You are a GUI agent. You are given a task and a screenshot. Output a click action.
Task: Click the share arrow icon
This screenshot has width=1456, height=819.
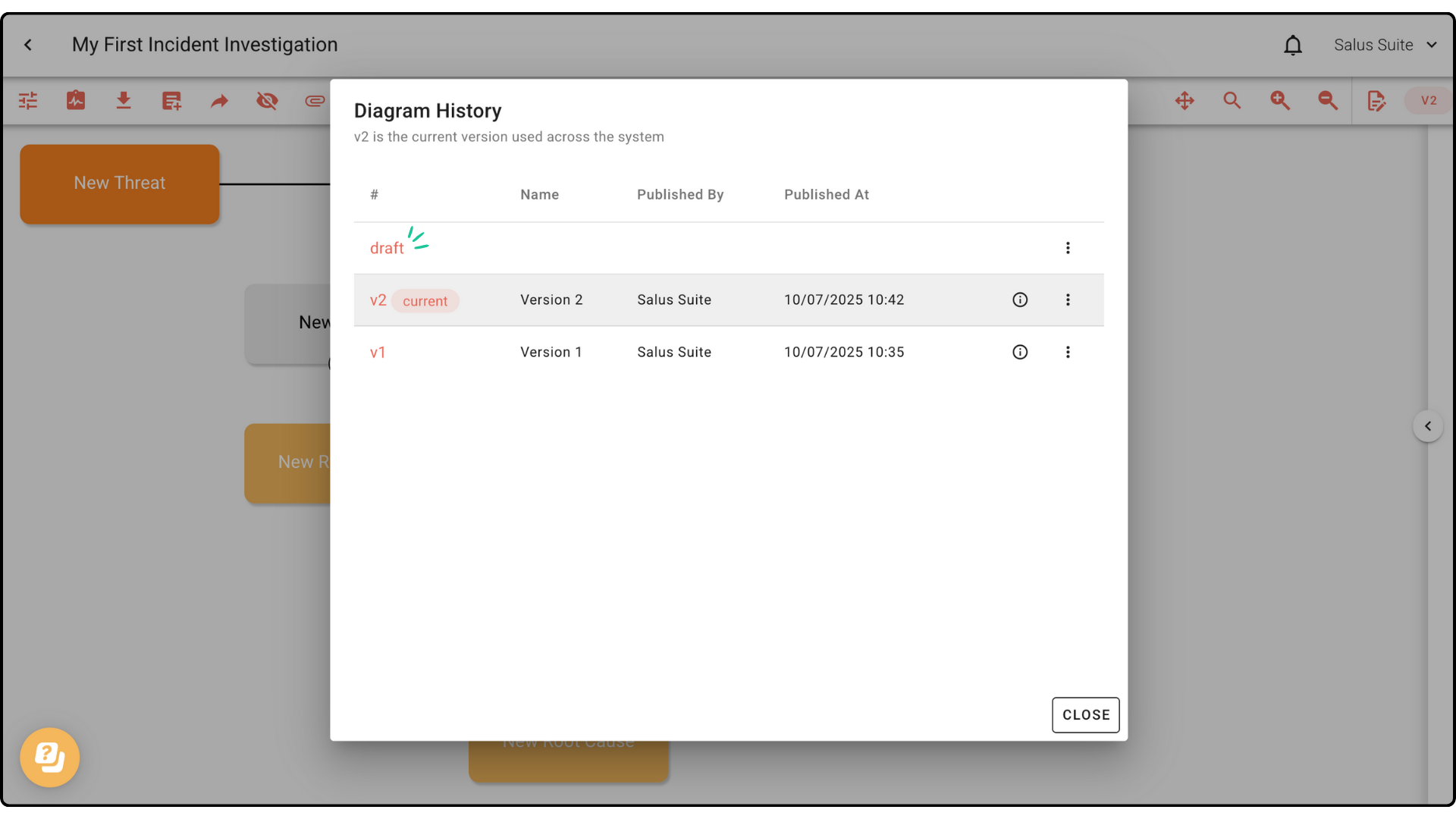pyautogui.click(x=219, y=101)
